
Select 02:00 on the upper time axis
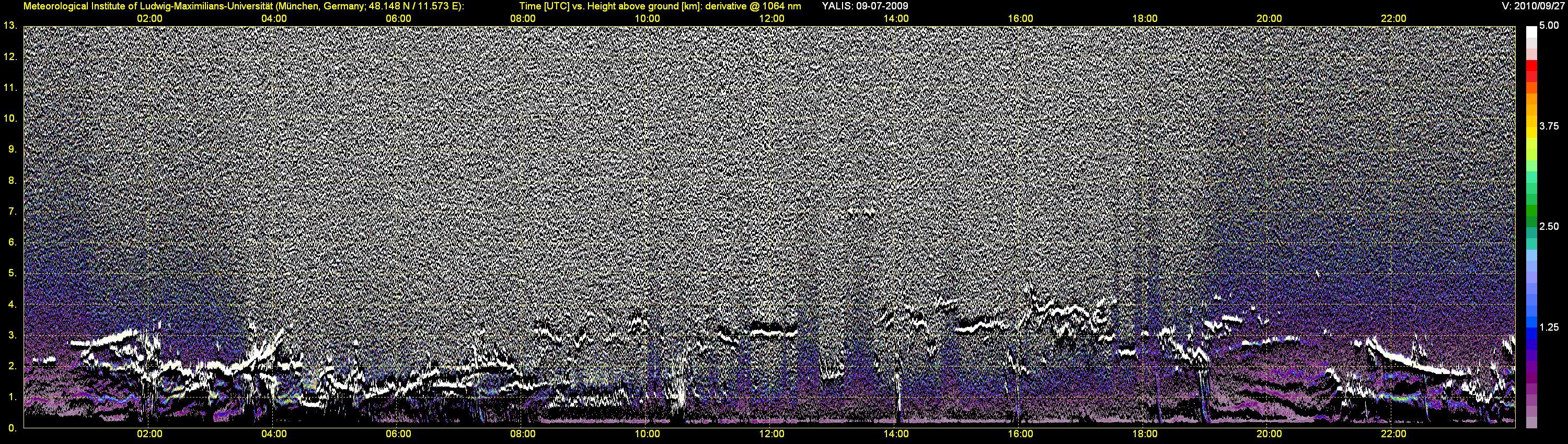click(149, 18)
